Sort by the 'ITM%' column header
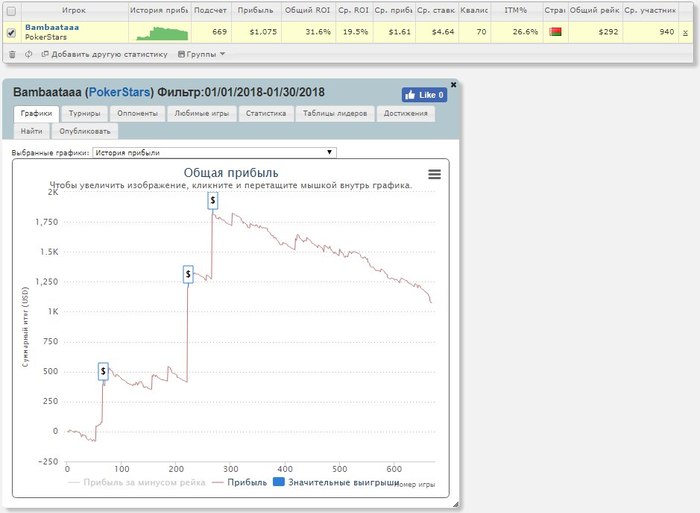Image resolution: width=700 pixels, height=513 pixels. [x=516, y=10]
